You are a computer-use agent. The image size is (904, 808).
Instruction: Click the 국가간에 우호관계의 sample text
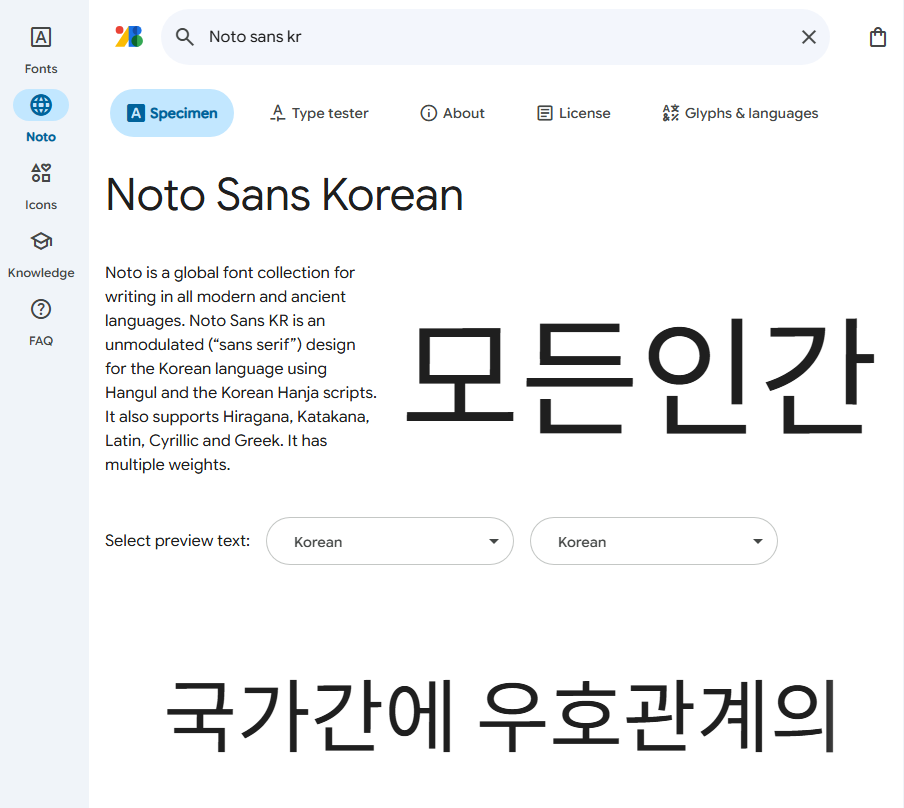(500, 716)
